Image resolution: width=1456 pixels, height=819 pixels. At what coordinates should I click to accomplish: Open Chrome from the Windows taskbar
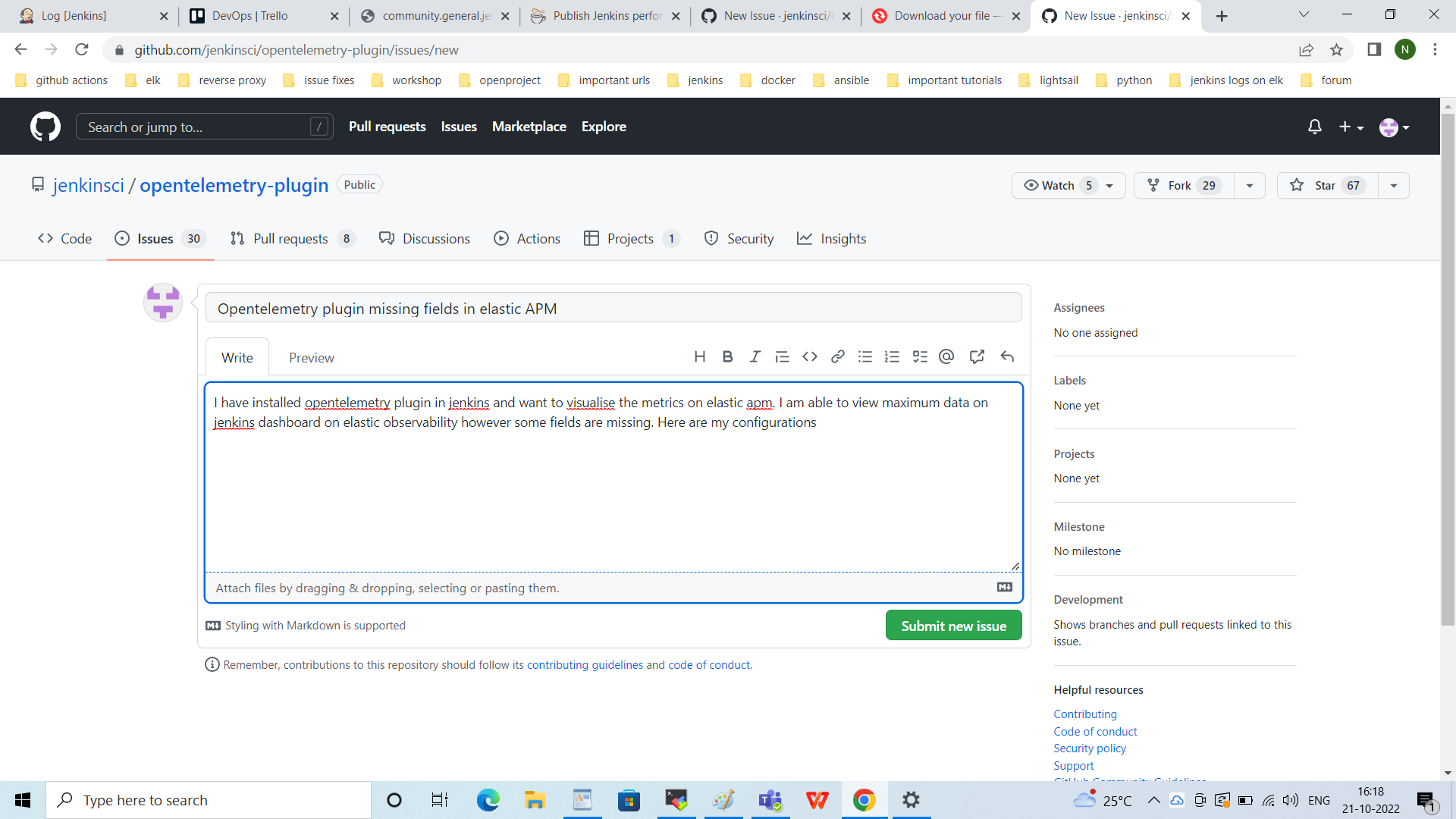pyautogui.click(x=864, y=800)
